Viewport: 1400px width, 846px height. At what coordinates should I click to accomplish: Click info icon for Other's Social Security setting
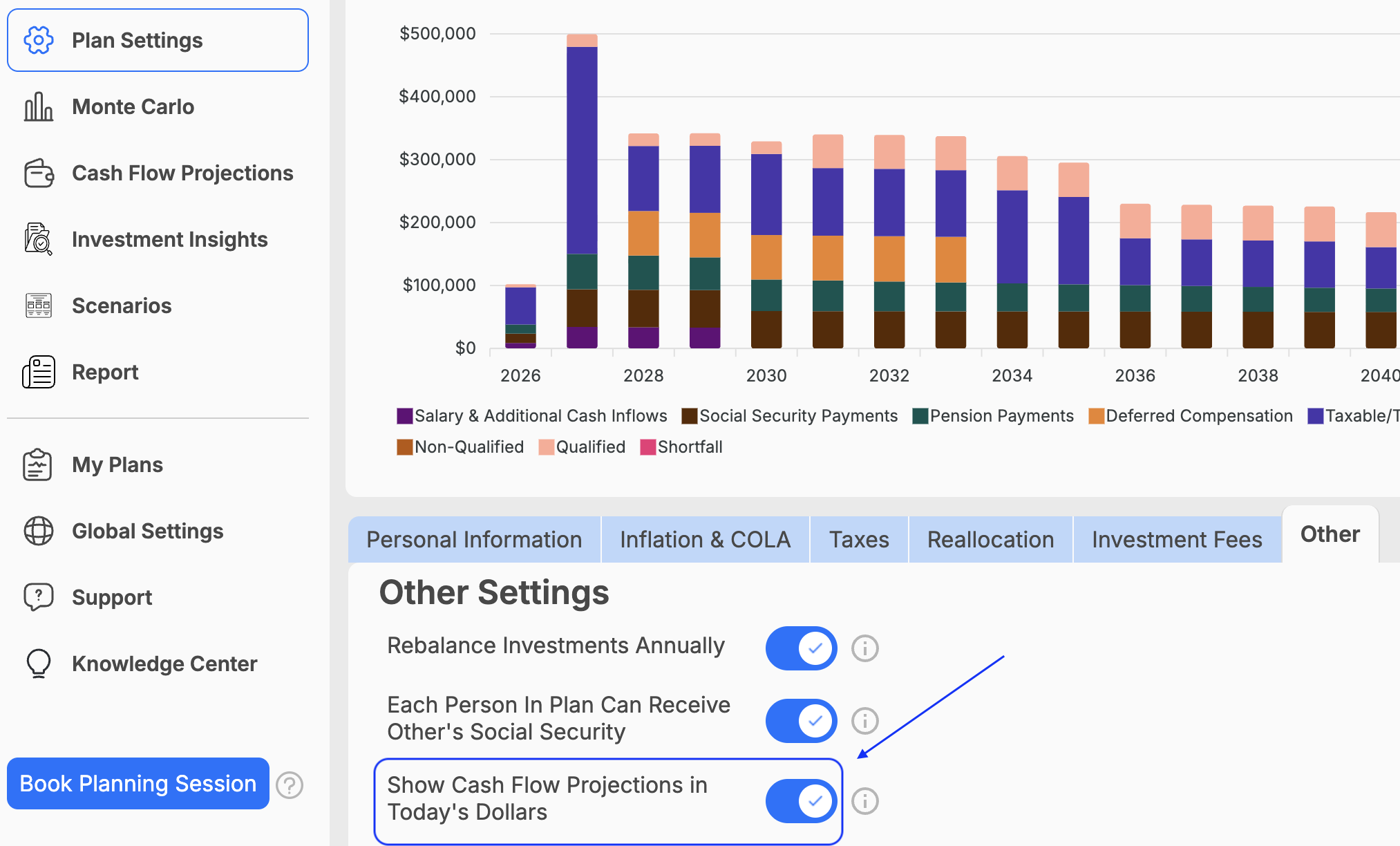tap(864, 721)
